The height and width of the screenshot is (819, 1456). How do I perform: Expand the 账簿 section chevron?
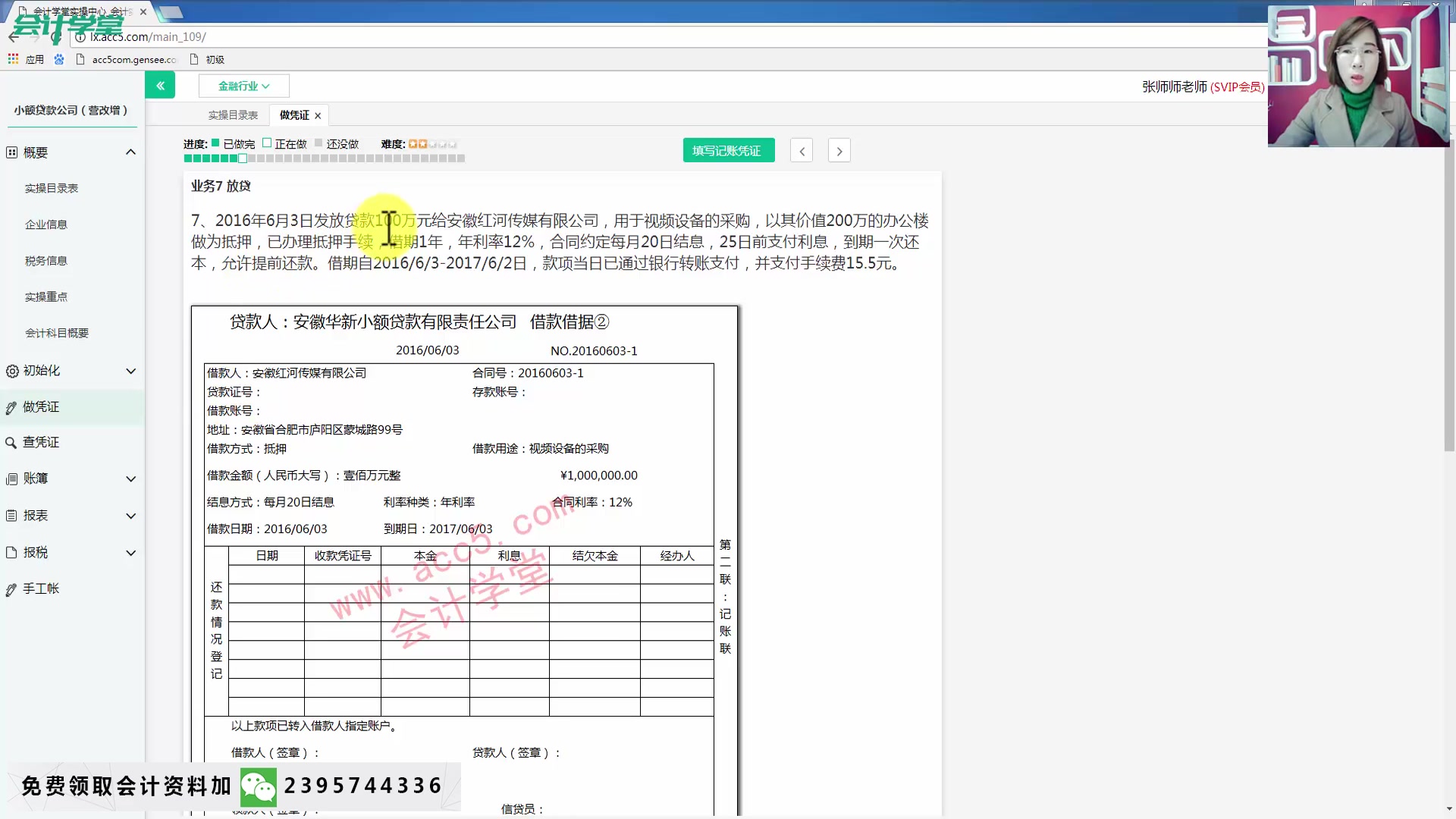tap(130, 479)
